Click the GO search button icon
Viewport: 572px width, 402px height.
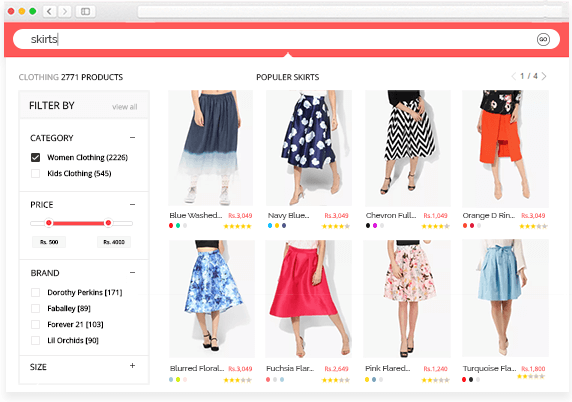pyautogui.click(x=543, y=39)
